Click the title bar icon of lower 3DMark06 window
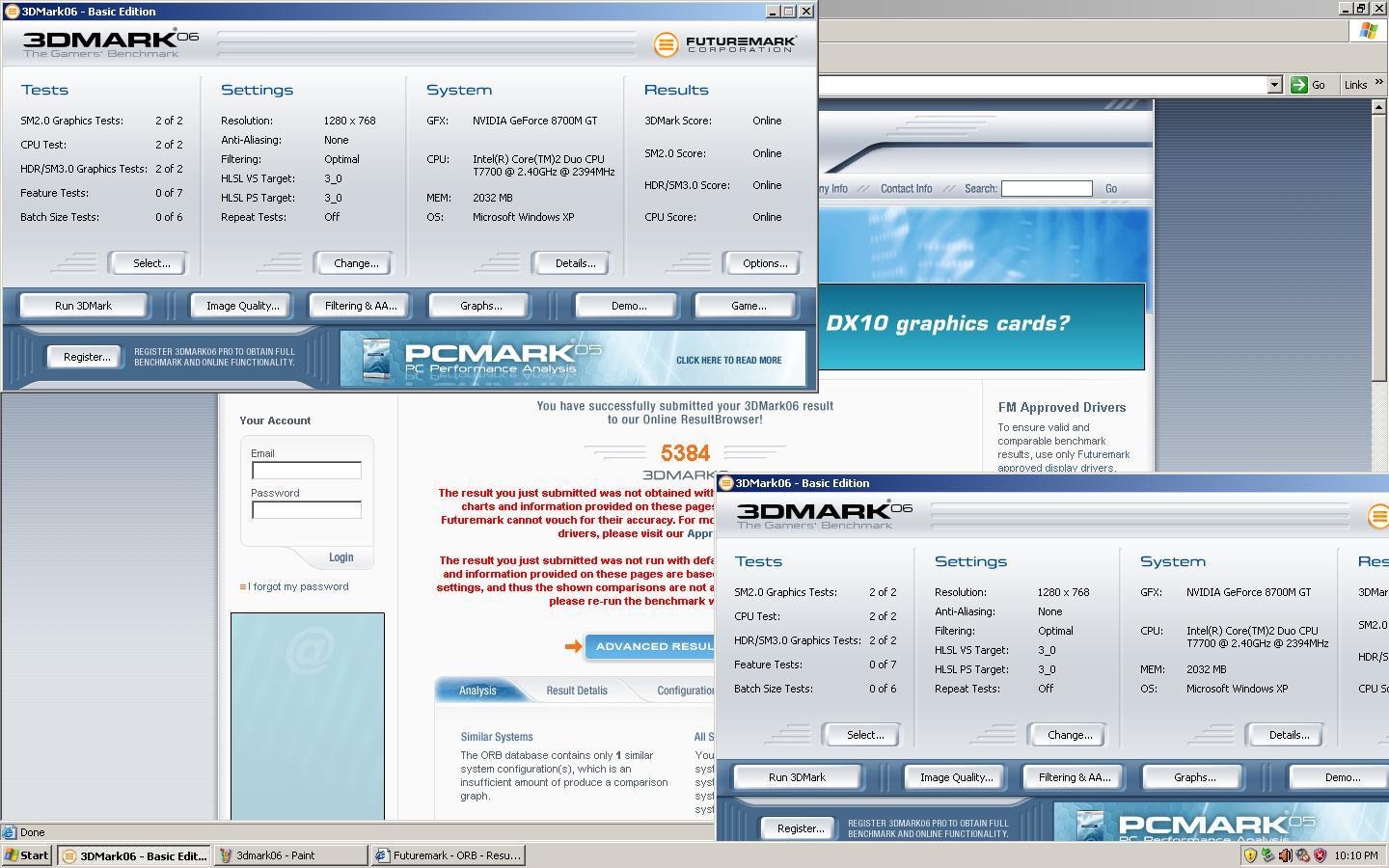1389x868 pixels. [x=726, y=483]
